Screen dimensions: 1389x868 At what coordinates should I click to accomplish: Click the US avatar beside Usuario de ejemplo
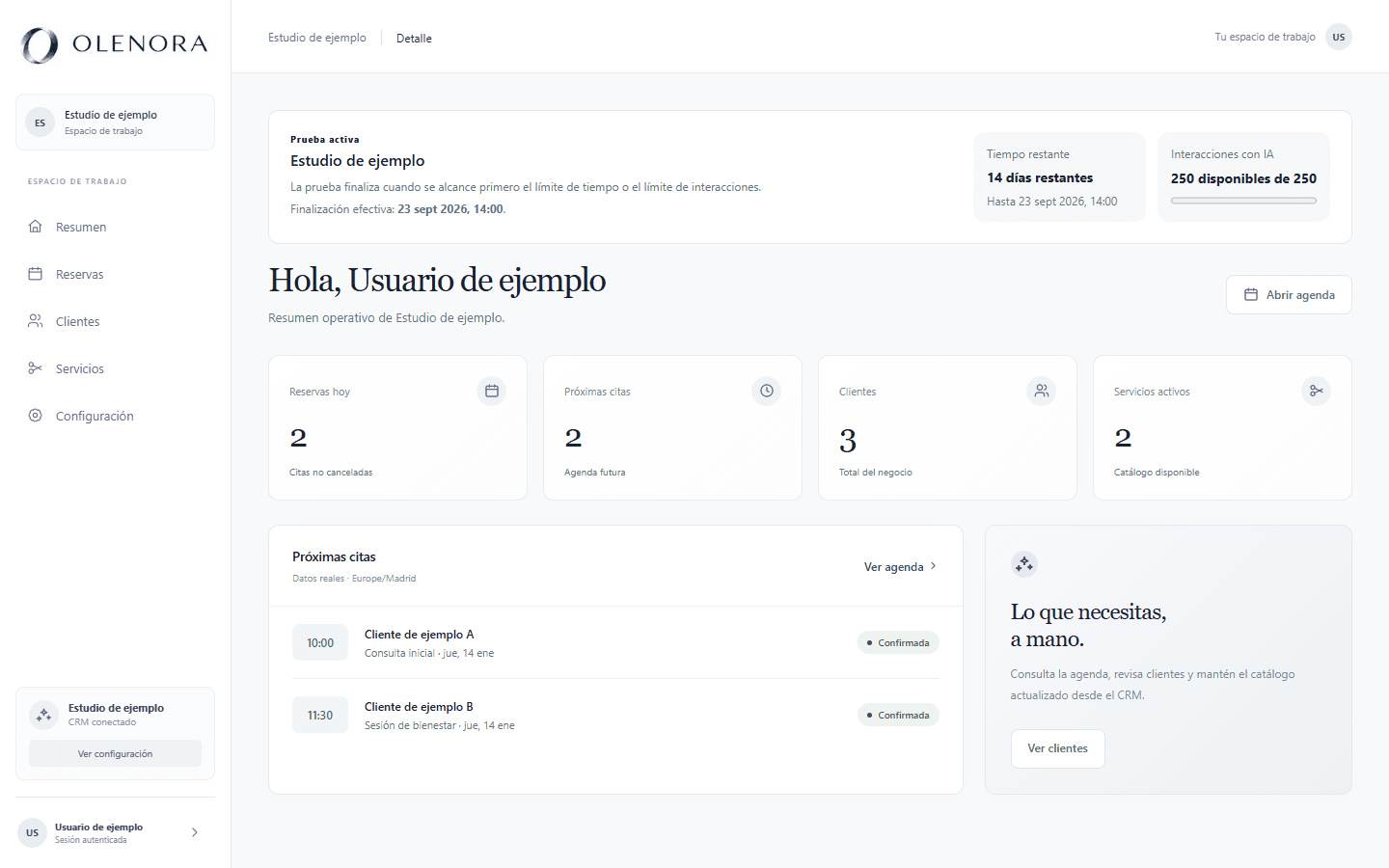tap(33, 832)
